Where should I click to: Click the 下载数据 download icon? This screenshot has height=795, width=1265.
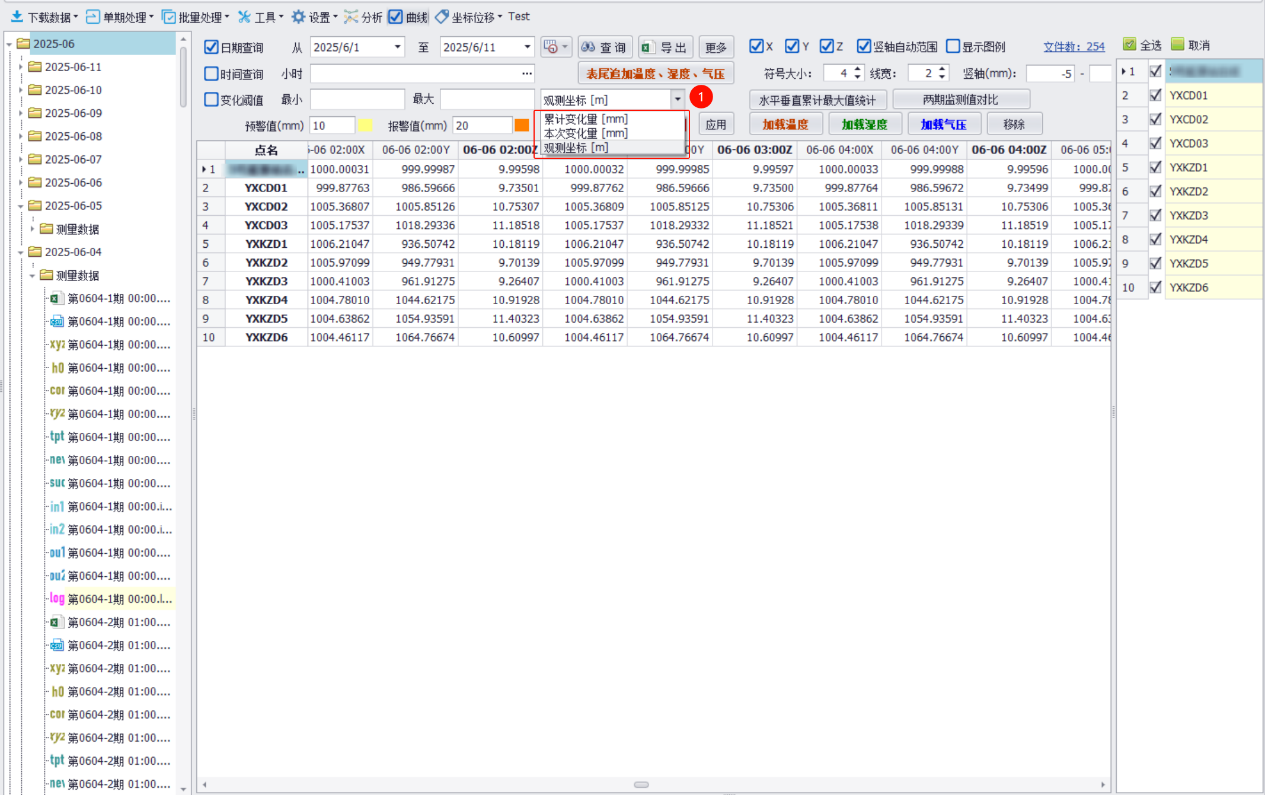[17, 17]
